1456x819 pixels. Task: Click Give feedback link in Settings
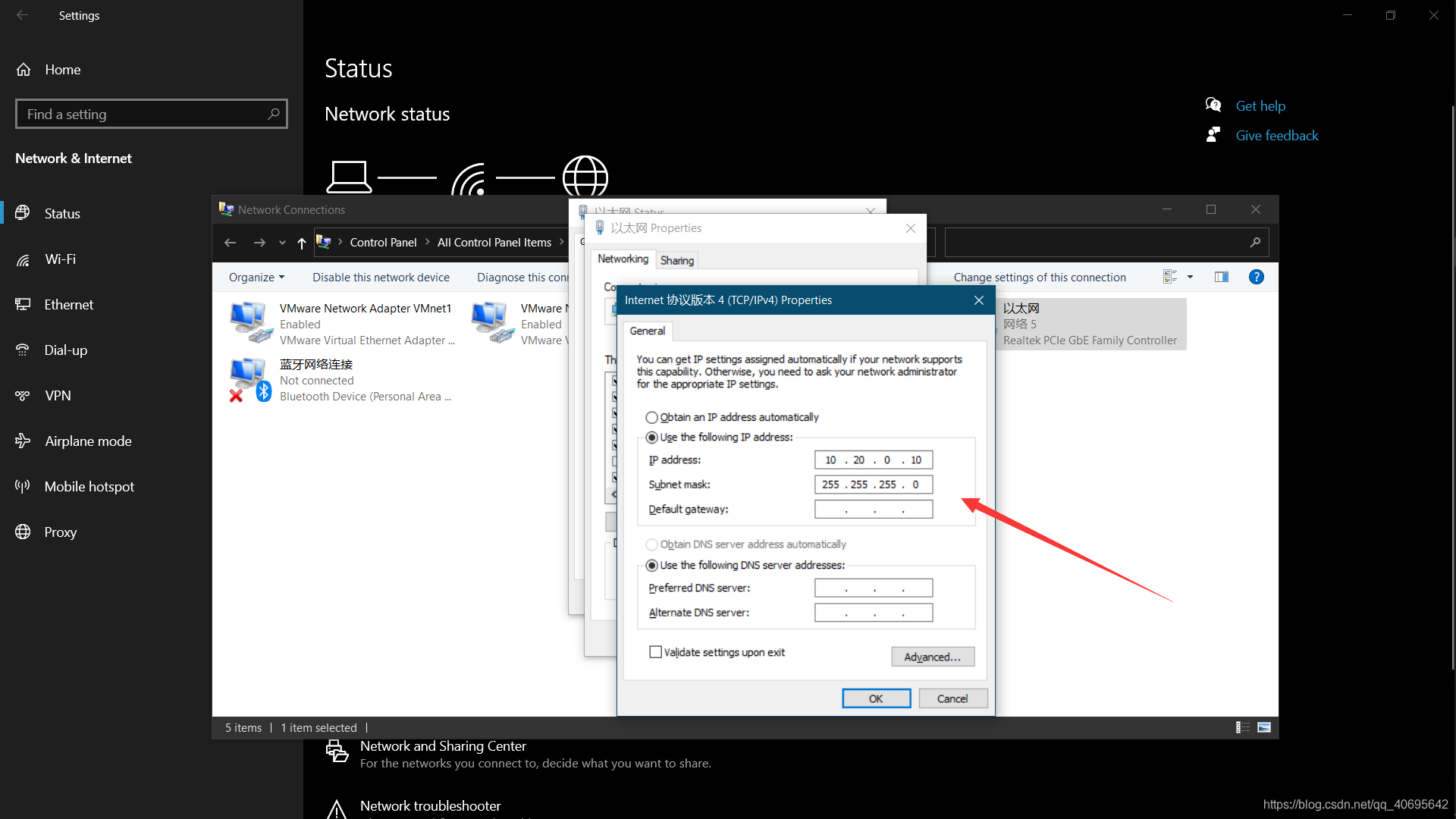(1277, 135)
